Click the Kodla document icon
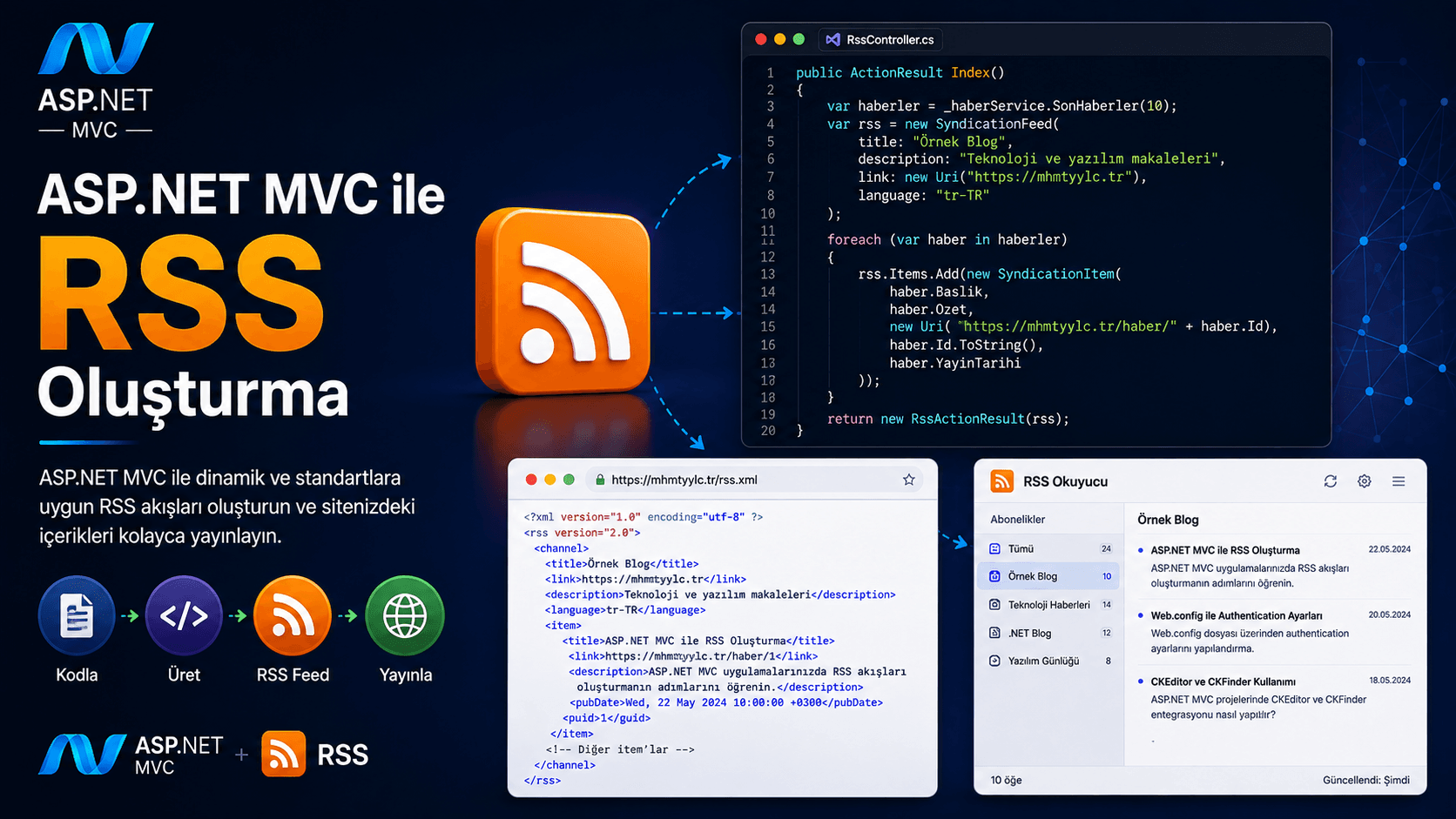 pyautogui.click(x=77, y=615)
